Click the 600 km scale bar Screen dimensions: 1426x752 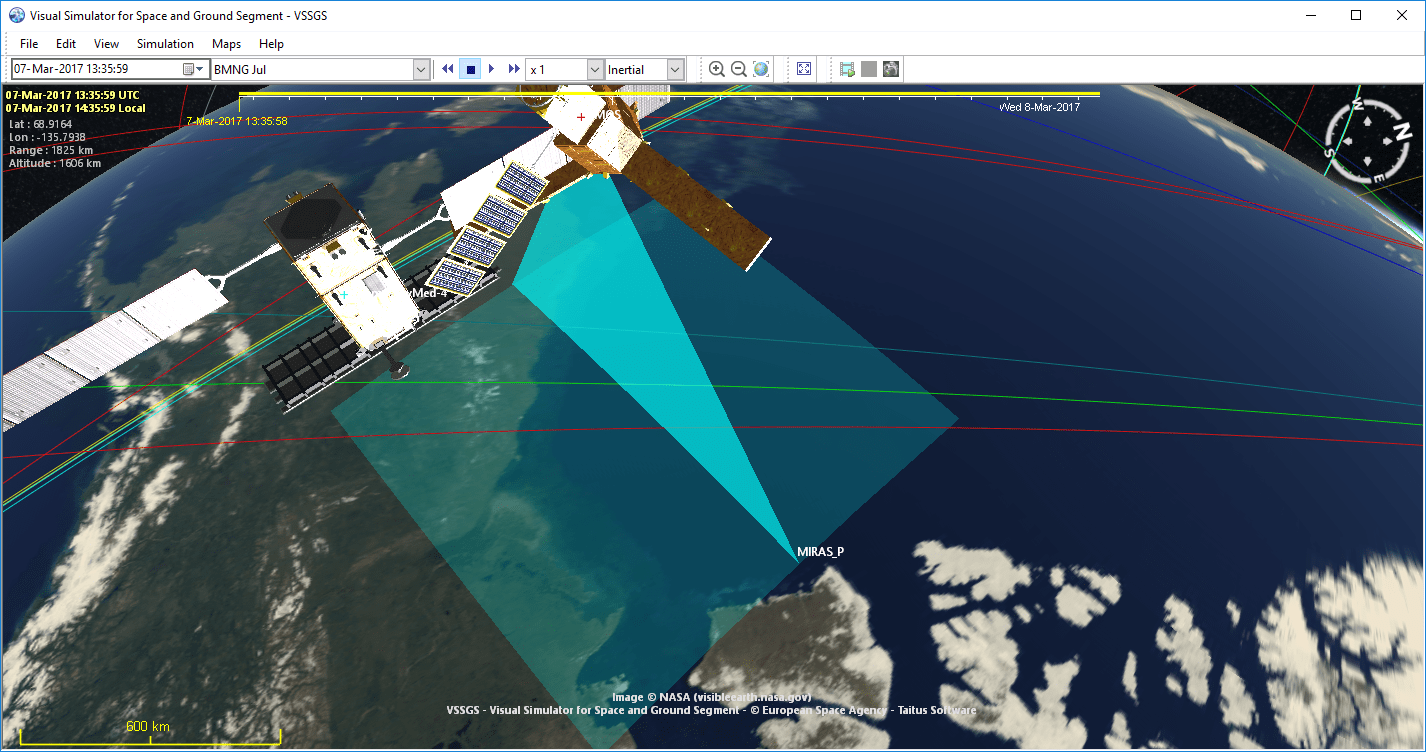(150, 735)
